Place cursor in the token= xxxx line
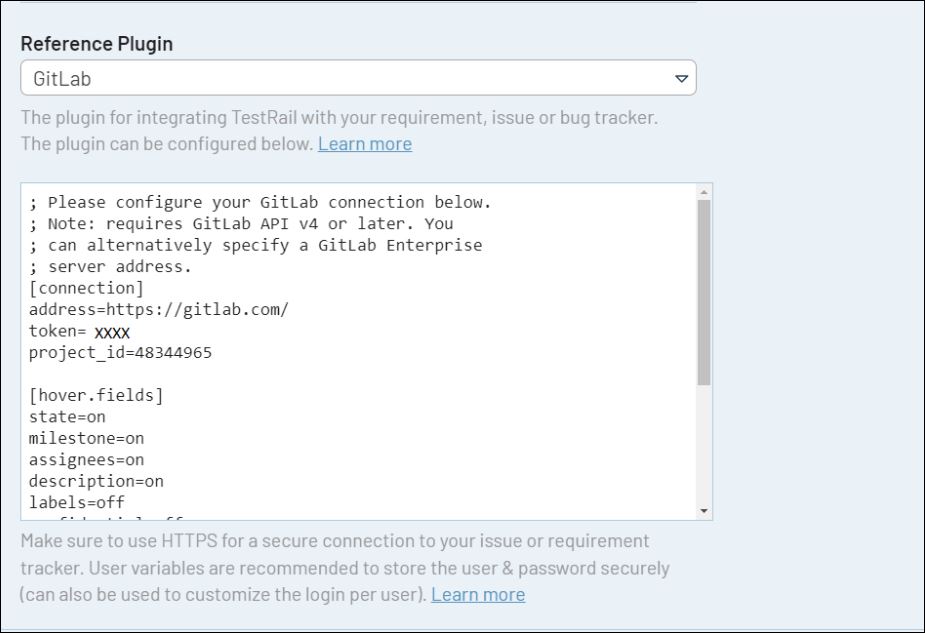Viewport: 925px width, 633px height. (80, 332)
